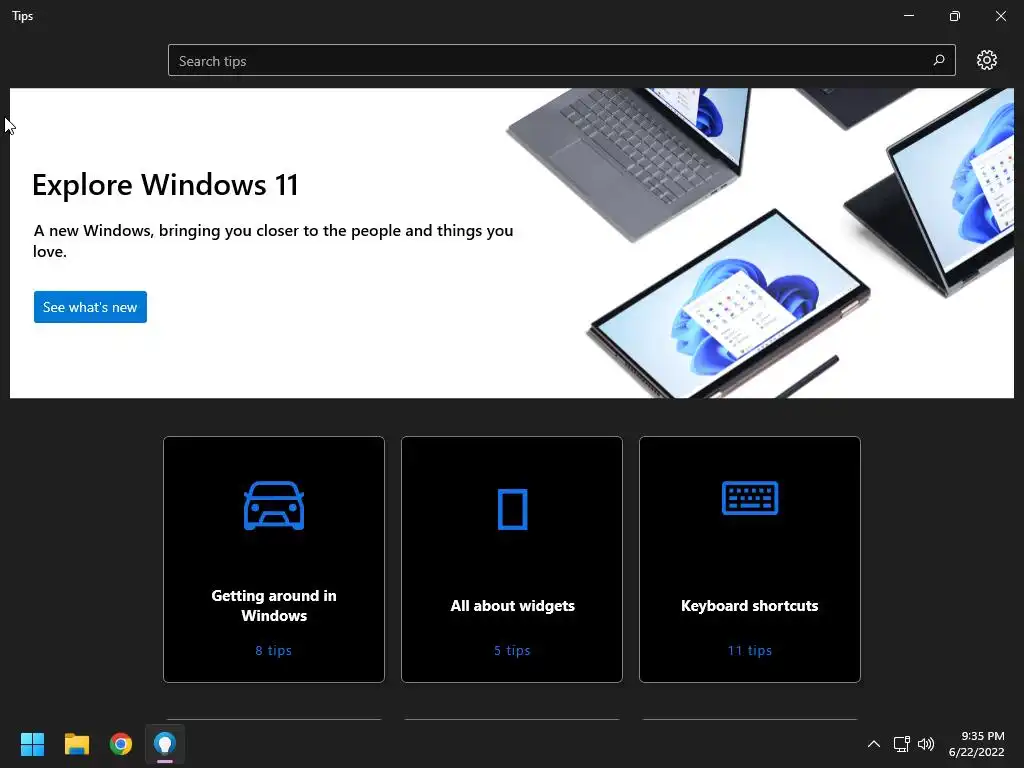The width and height of the screenshot is (1024, 768).
Task: Restore down the Tips window
Action: (955, 16)
